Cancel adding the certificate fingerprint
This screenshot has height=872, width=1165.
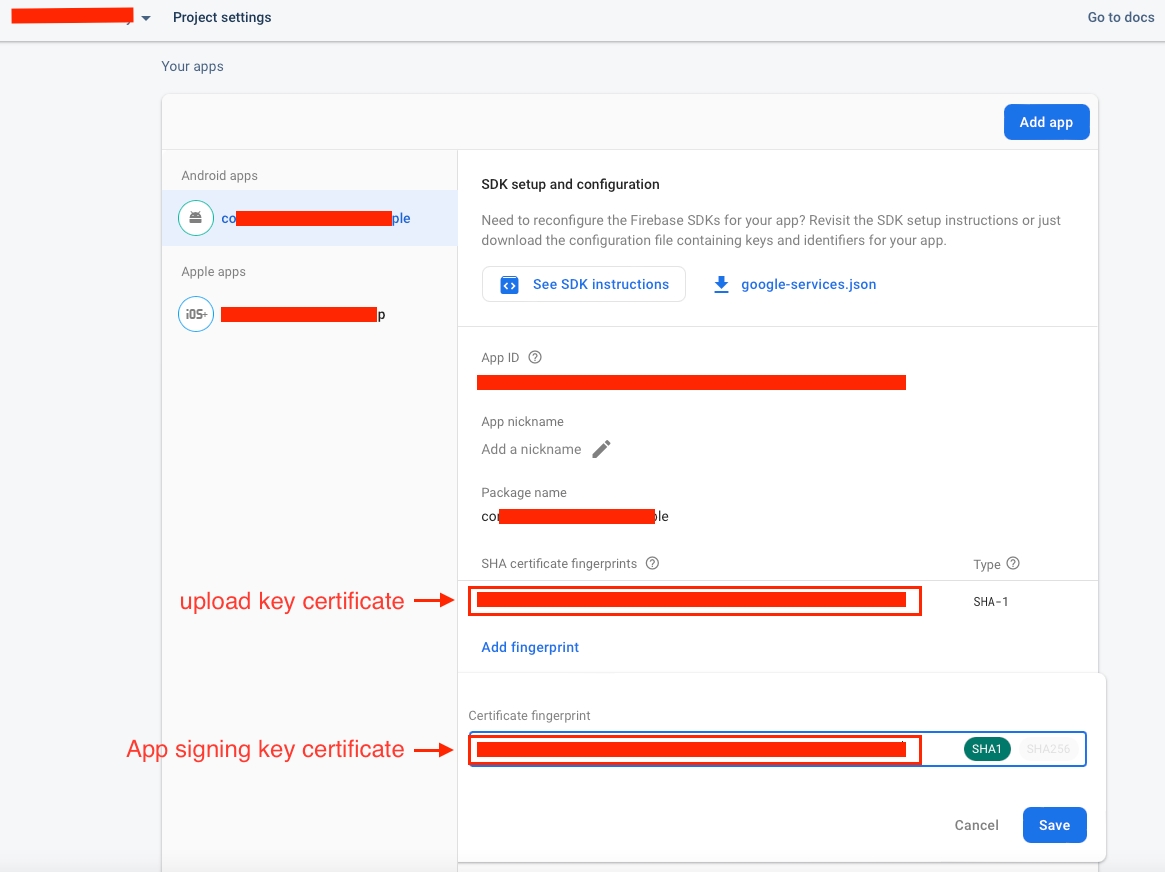pos(976,825)
